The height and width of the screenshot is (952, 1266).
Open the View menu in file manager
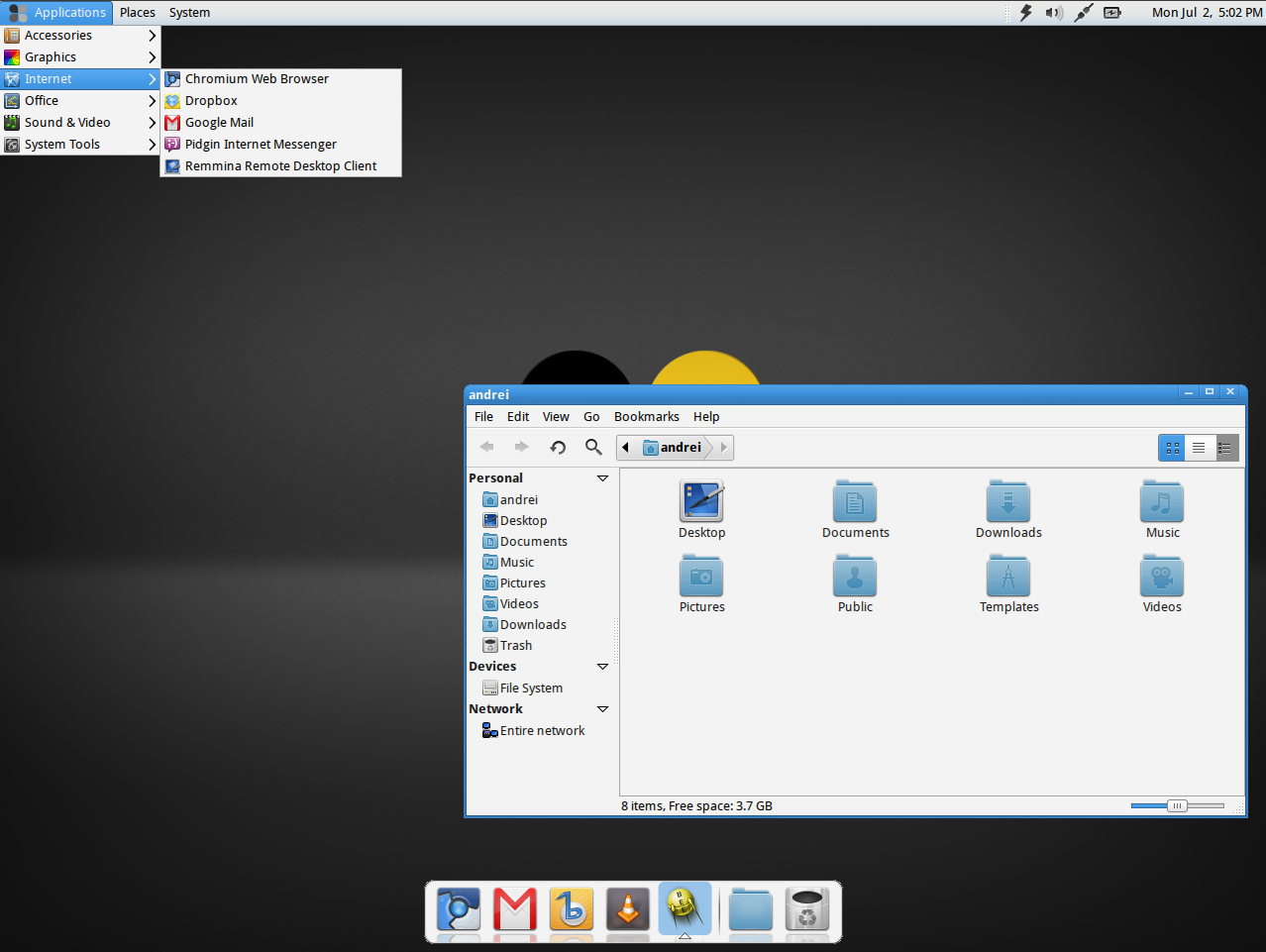click(556, 417)
